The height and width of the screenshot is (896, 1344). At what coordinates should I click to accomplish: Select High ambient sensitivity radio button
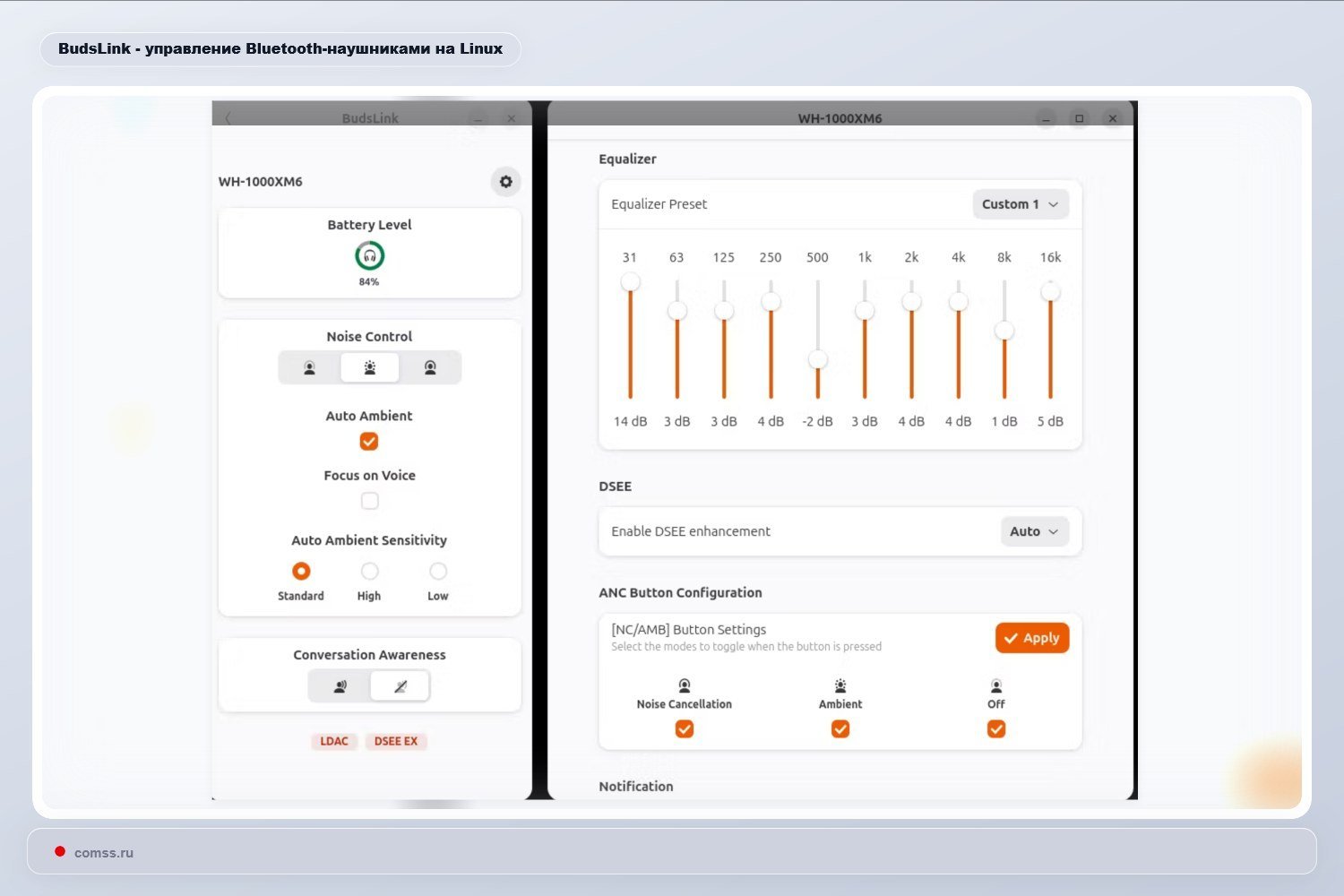[x=369, y=571]
